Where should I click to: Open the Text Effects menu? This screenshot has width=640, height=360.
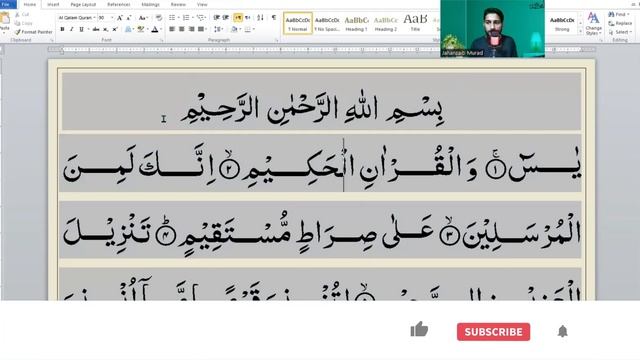tap(129, 29)
